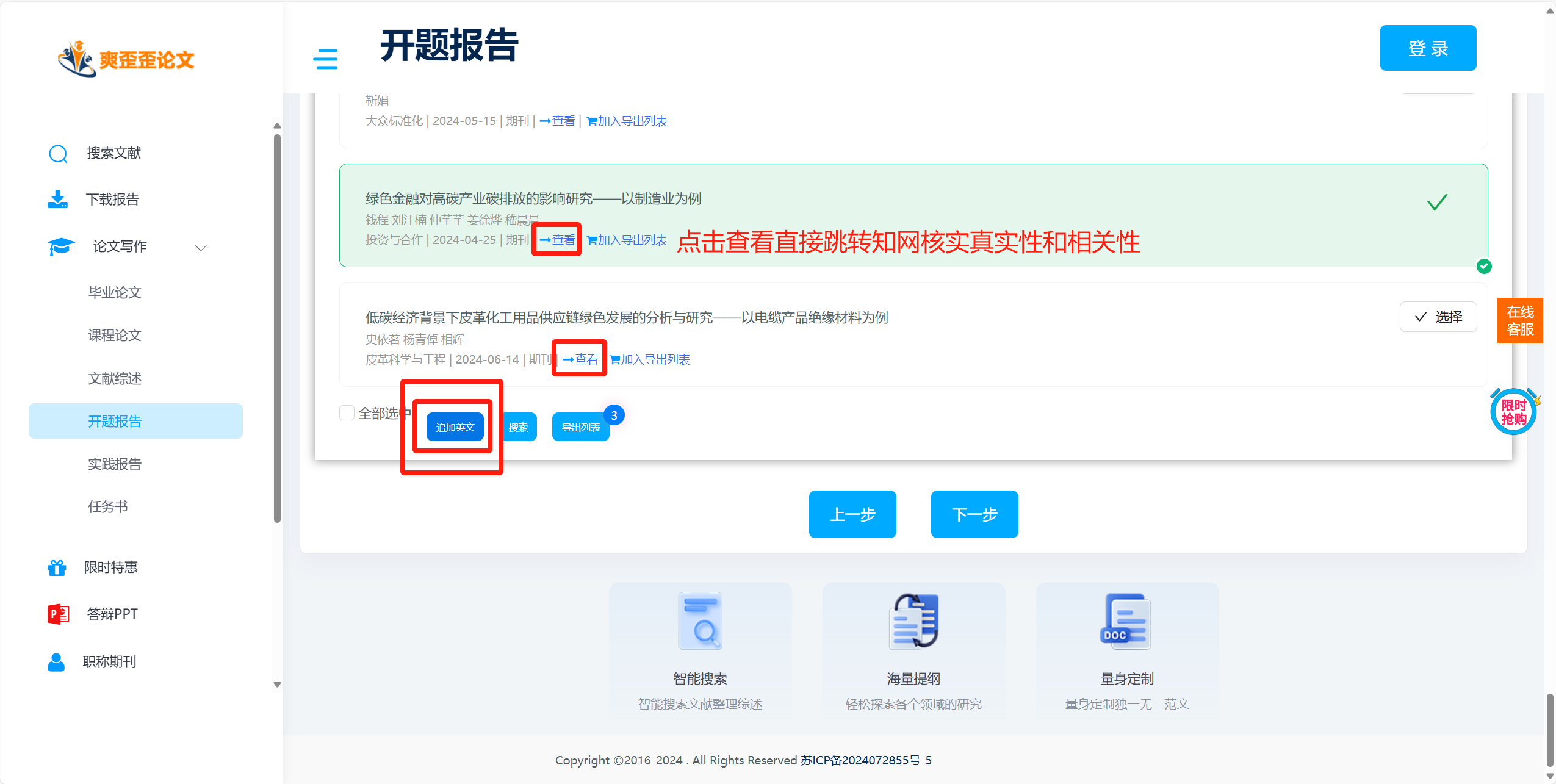Click the hamburger menu icon
The image size is (1556, 784).
tap(325, 59)
